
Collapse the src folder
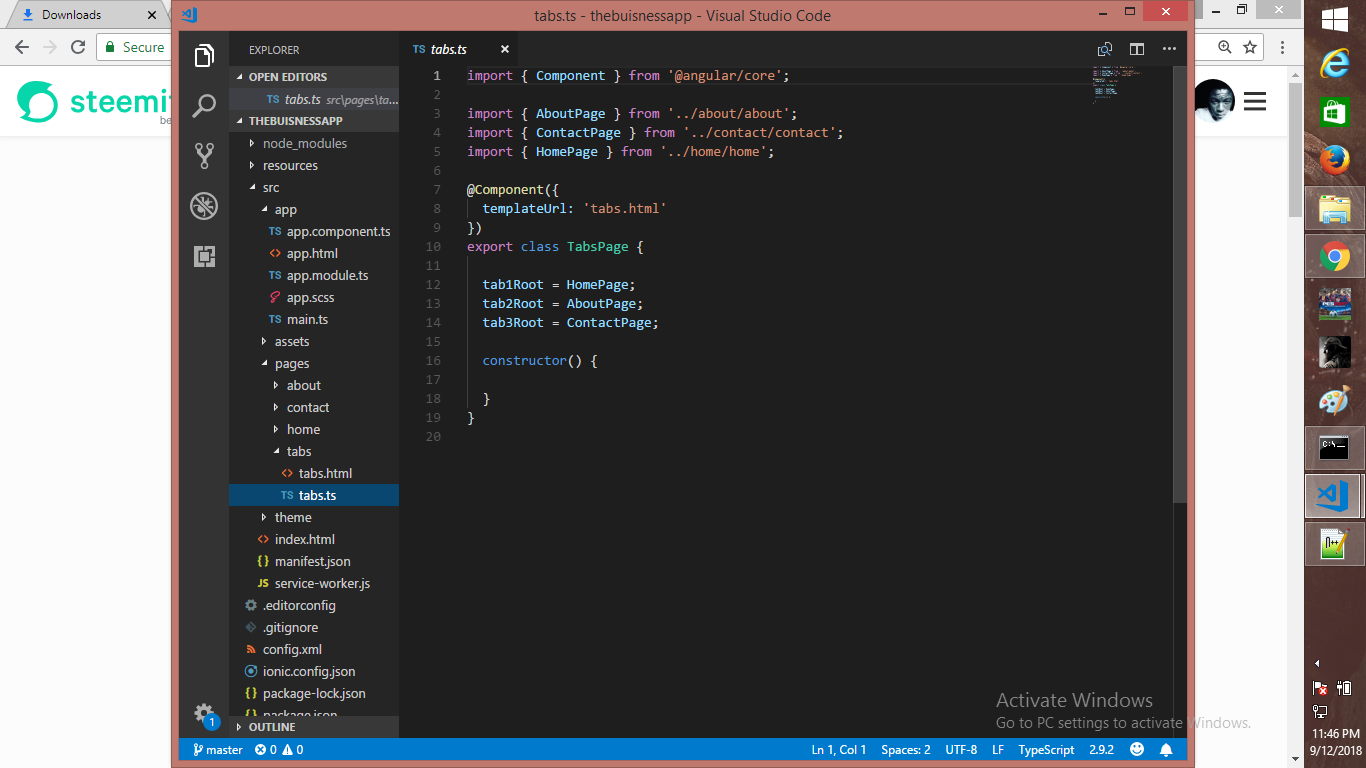point(314,187)
